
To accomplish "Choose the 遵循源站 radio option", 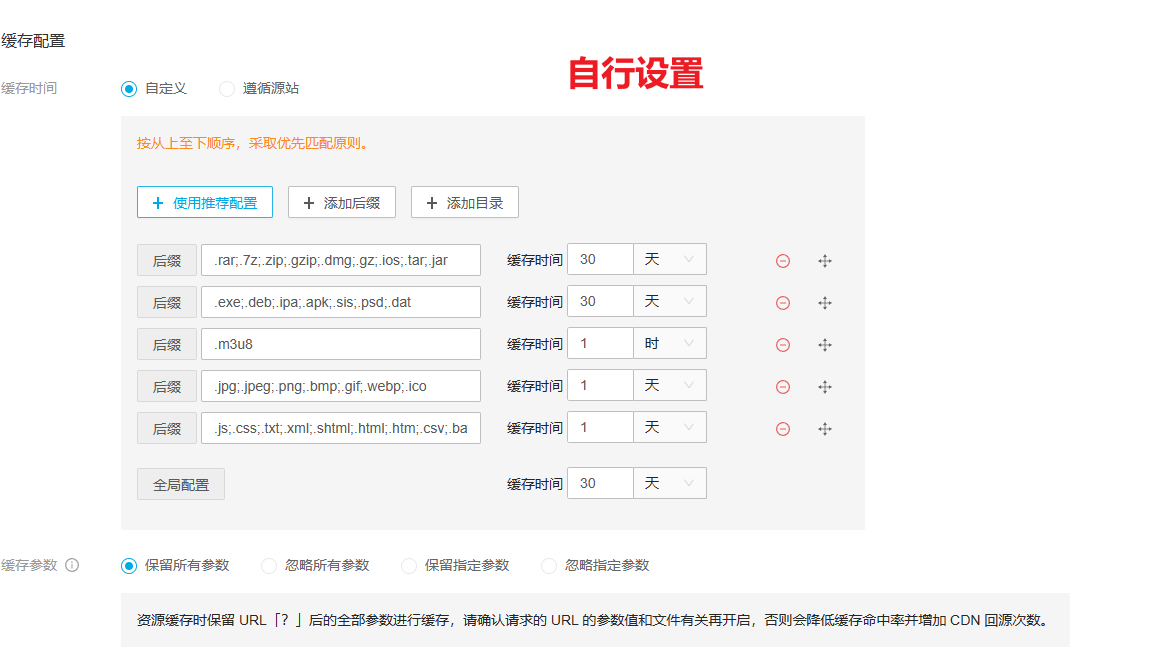I will click(227, 88).
